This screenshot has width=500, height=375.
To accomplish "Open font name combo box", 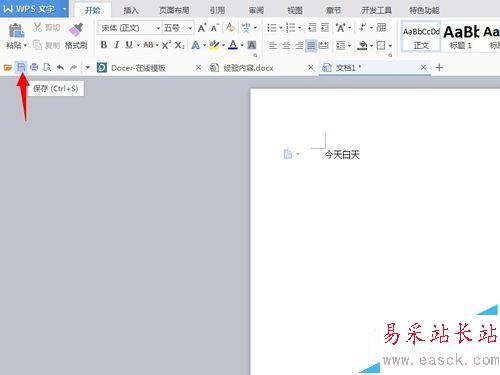I will [129, 28].
